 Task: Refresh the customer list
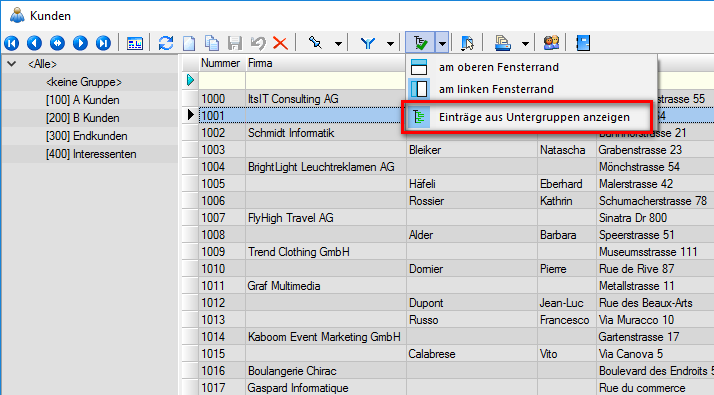(166, 43)
